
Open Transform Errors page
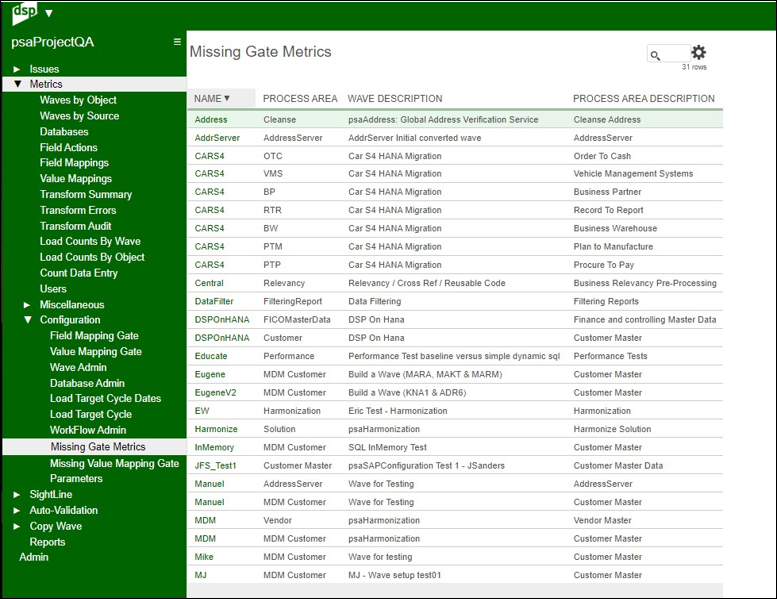(78, 211)
